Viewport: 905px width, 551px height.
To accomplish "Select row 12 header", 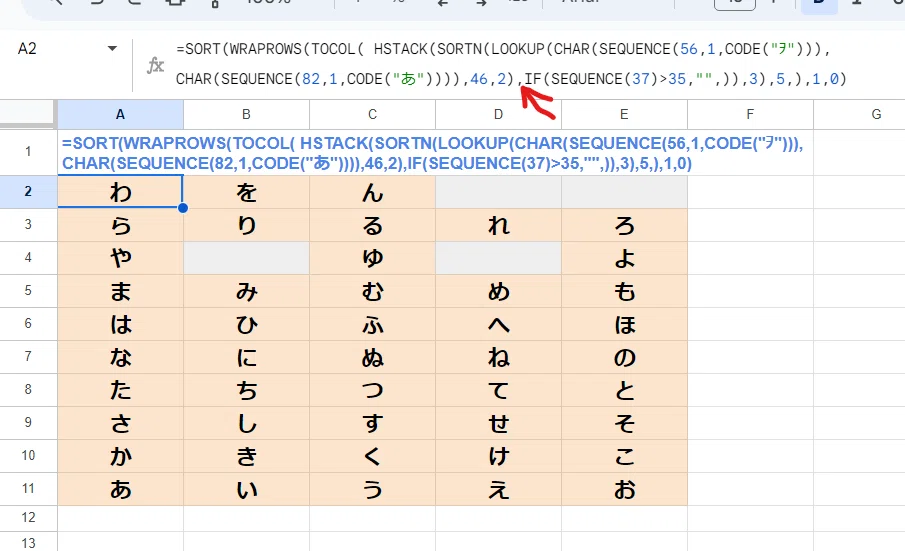I will coord(28,518).
